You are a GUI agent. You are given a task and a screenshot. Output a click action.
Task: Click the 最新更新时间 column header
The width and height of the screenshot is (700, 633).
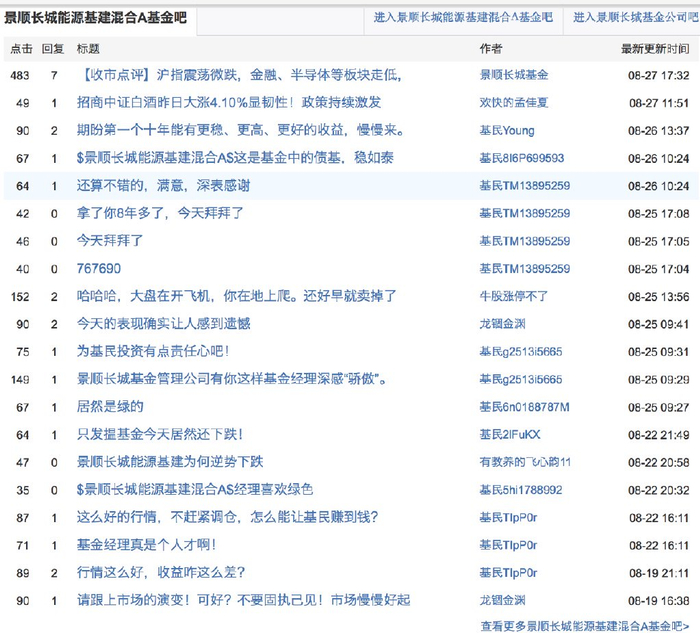(655, 49)
